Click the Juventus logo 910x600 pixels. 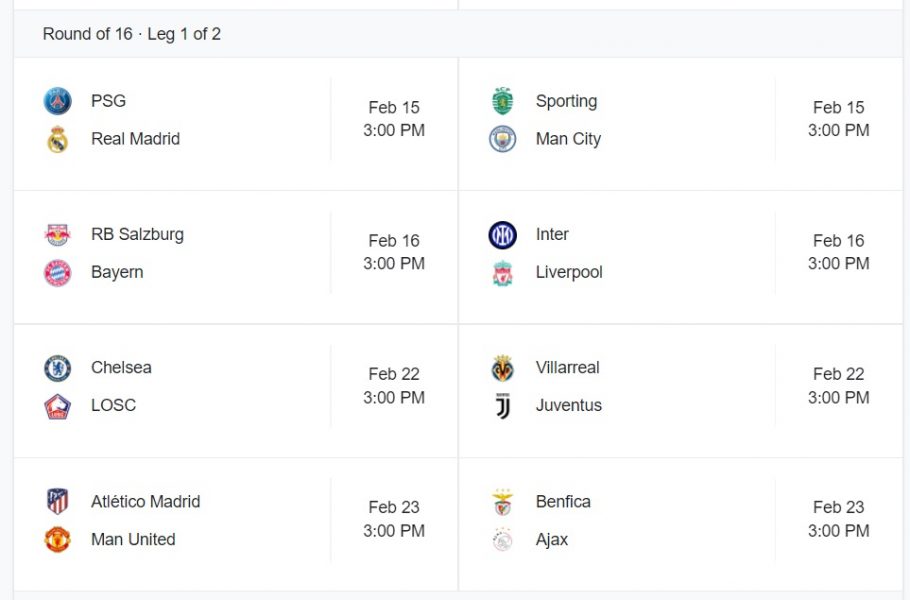[502, 406]
